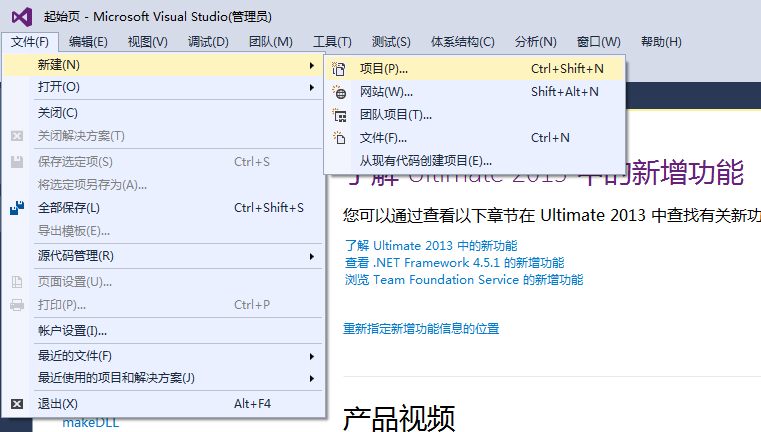
Task: Choose 团队项目(T)... in the New submenu
Action: pos(475,115)
